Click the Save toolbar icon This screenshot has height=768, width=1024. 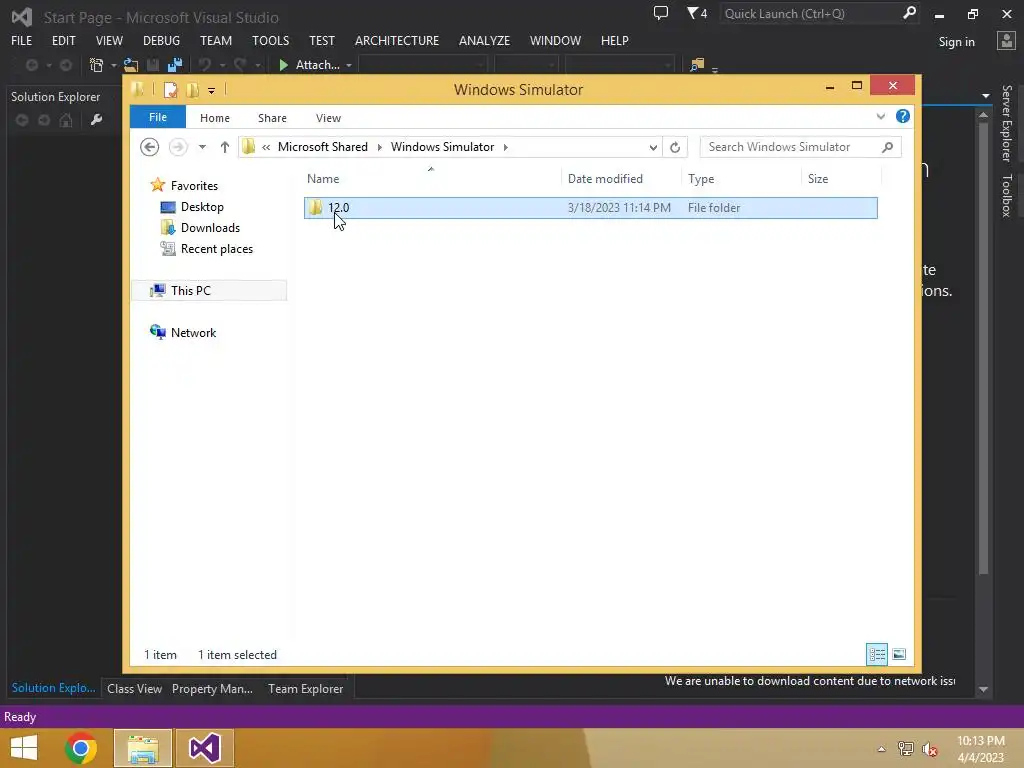pos(153,65)
